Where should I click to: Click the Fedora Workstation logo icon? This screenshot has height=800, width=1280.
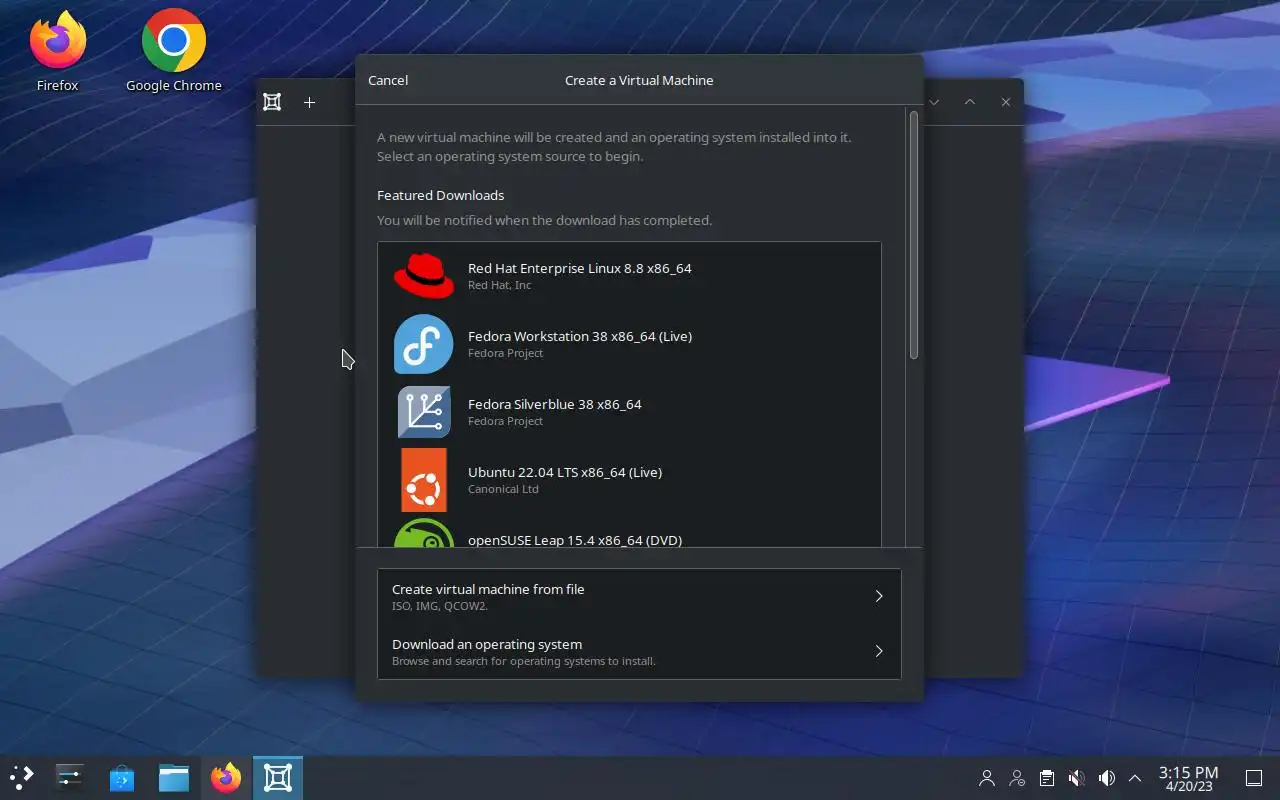[424, 344]
